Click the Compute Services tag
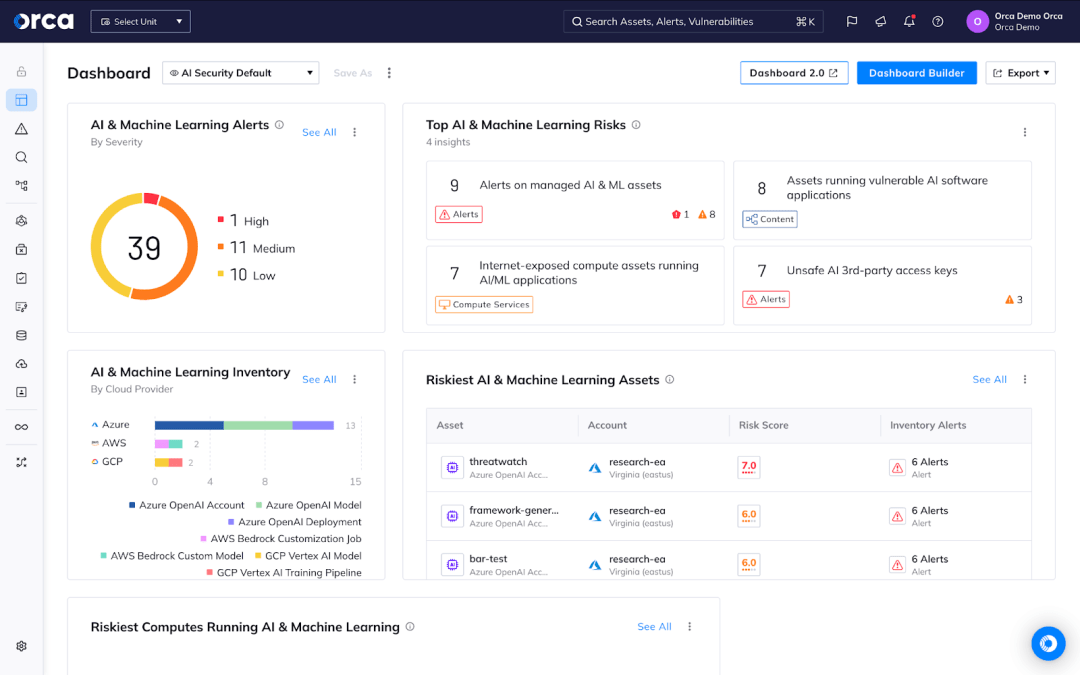 [484, 304]
